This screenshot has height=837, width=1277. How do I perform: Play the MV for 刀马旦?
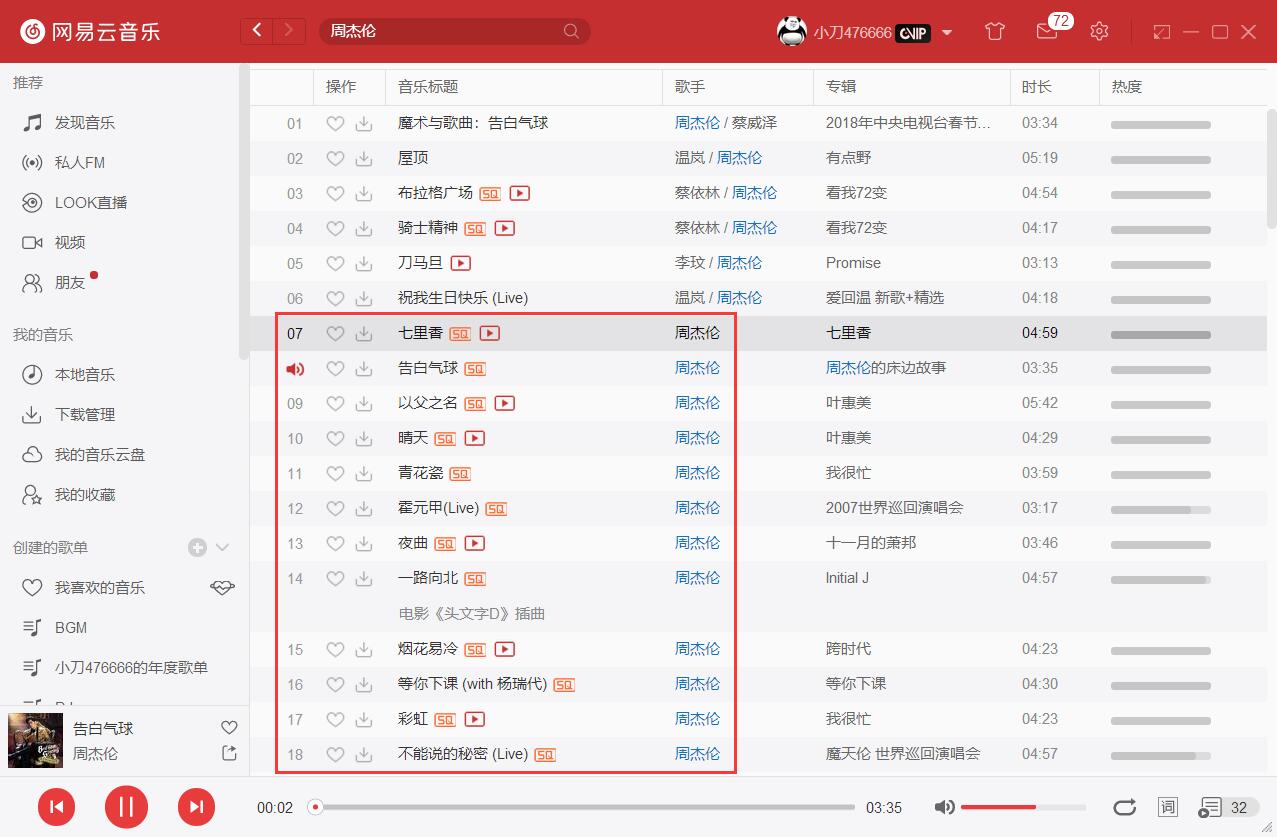click(x=460, y=264)
